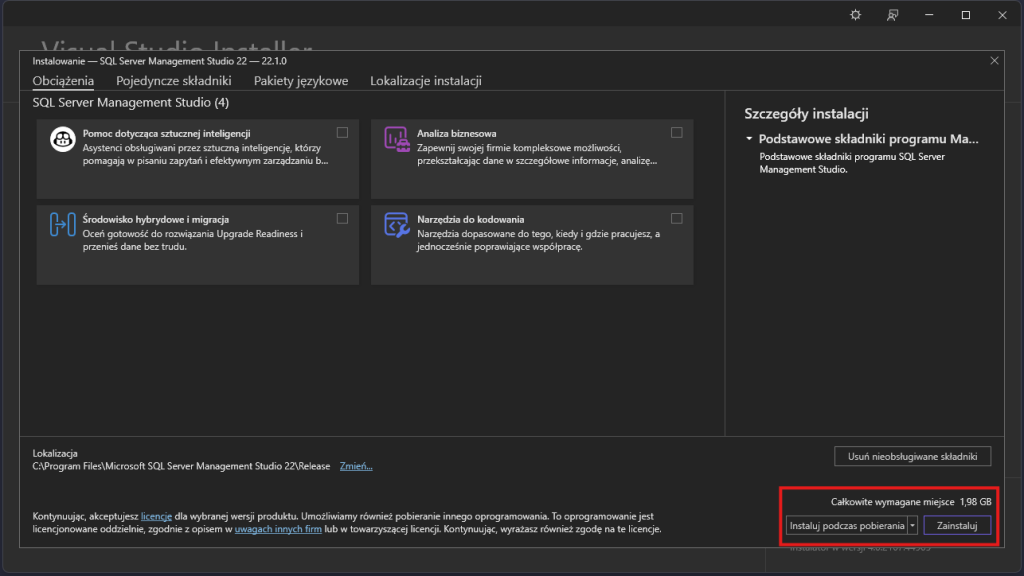
Task: Go to Lokalizacje instalacji tab
Action: (x=426, y=81)
